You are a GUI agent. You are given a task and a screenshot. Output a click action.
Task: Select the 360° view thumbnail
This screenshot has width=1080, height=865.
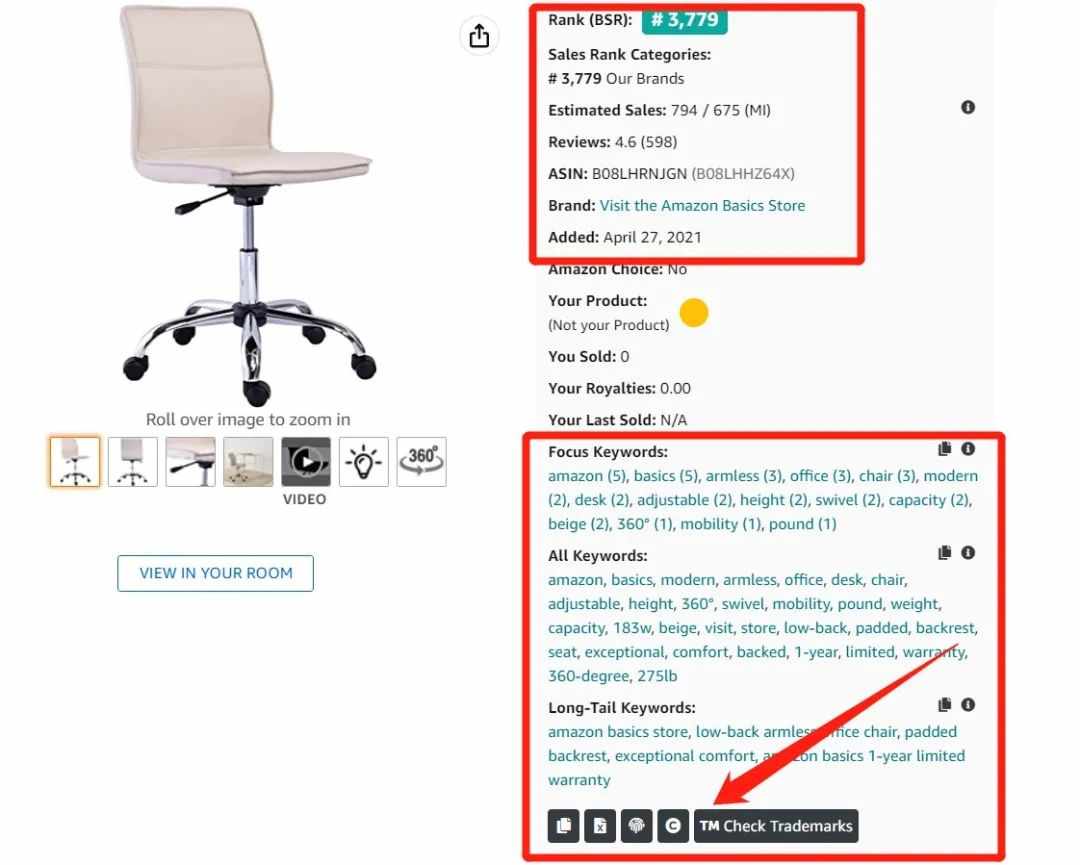422,461
